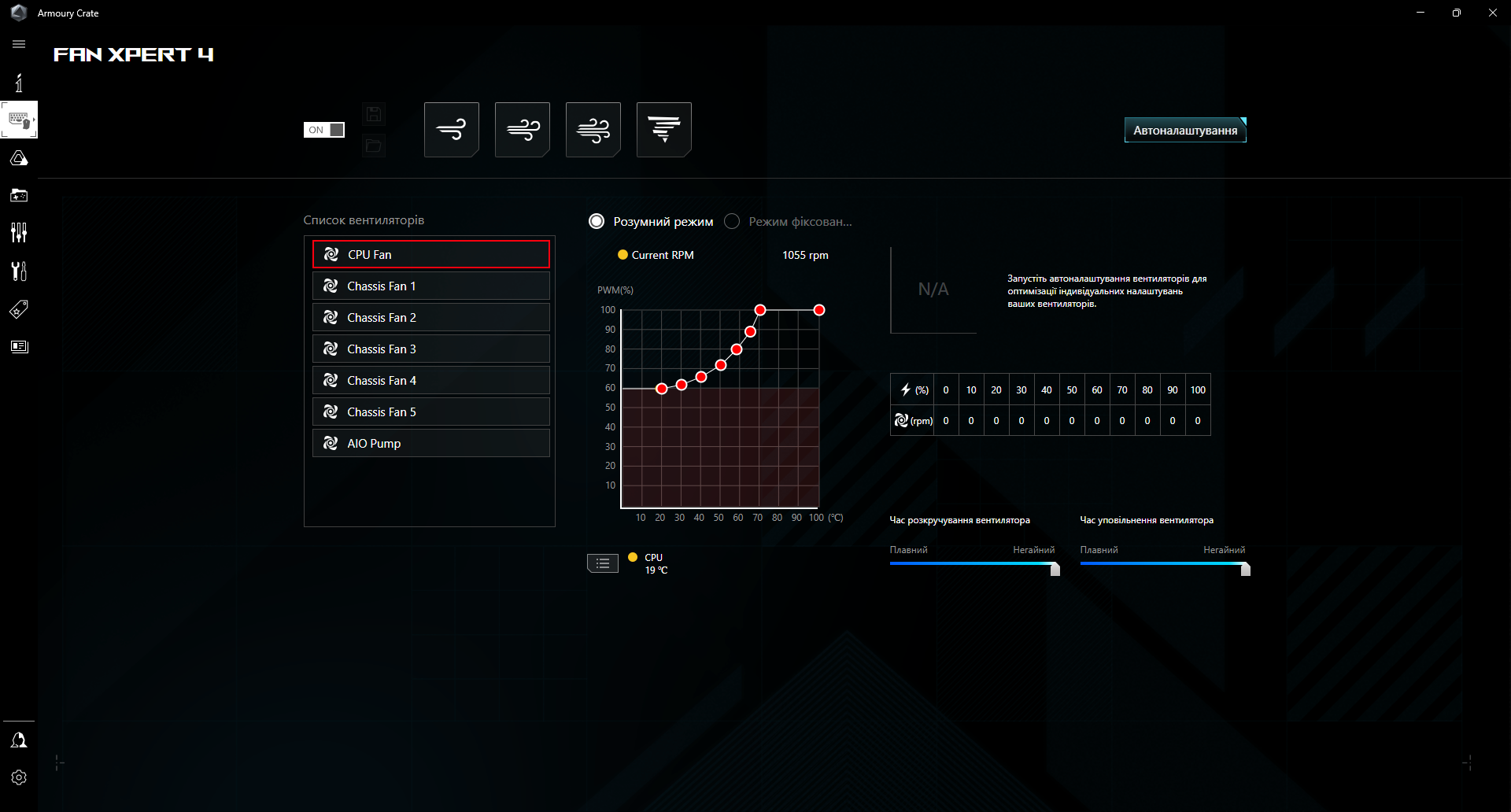
Task: Click the N/A fan info box
Action: pyautogui.click(x=933, y=290)
